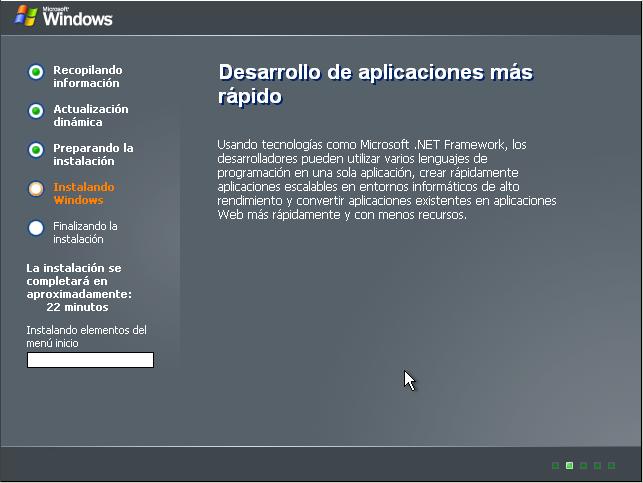Click the last slide indicator square
Viewport: 643px width, 483px height.
click(611, 465)
